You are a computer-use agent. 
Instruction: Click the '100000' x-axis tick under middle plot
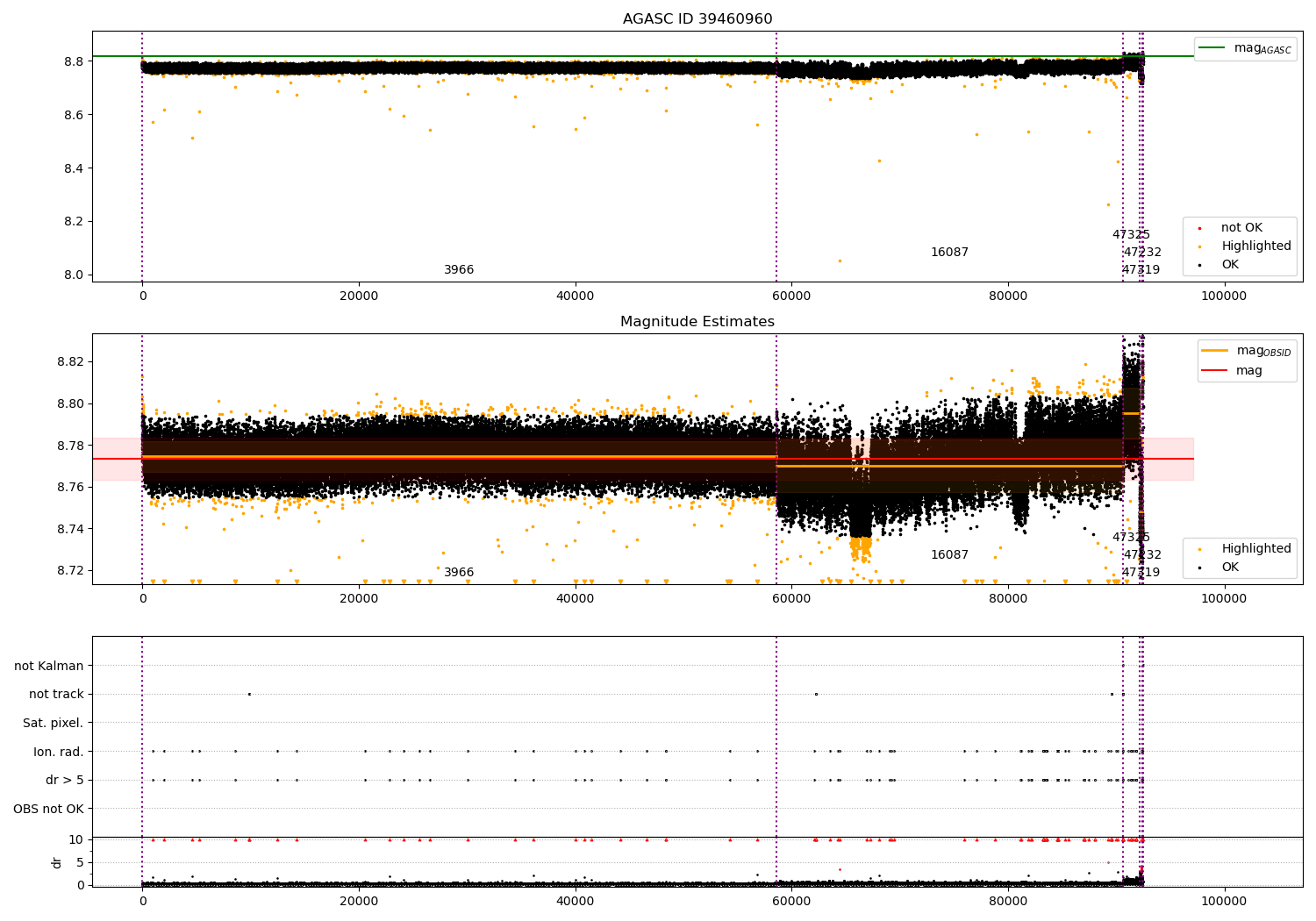(x=1224, y=599)
